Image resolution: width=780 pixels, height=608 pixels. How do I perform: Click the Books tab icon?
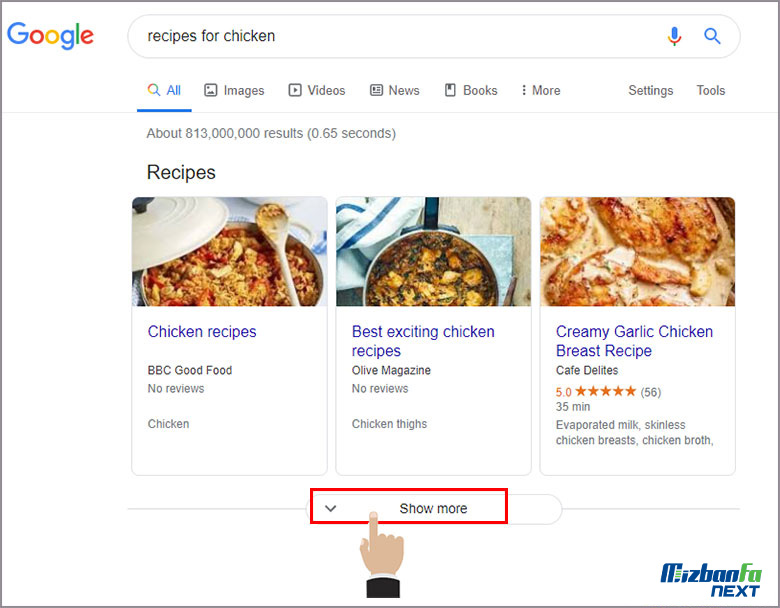click(450, 90)
